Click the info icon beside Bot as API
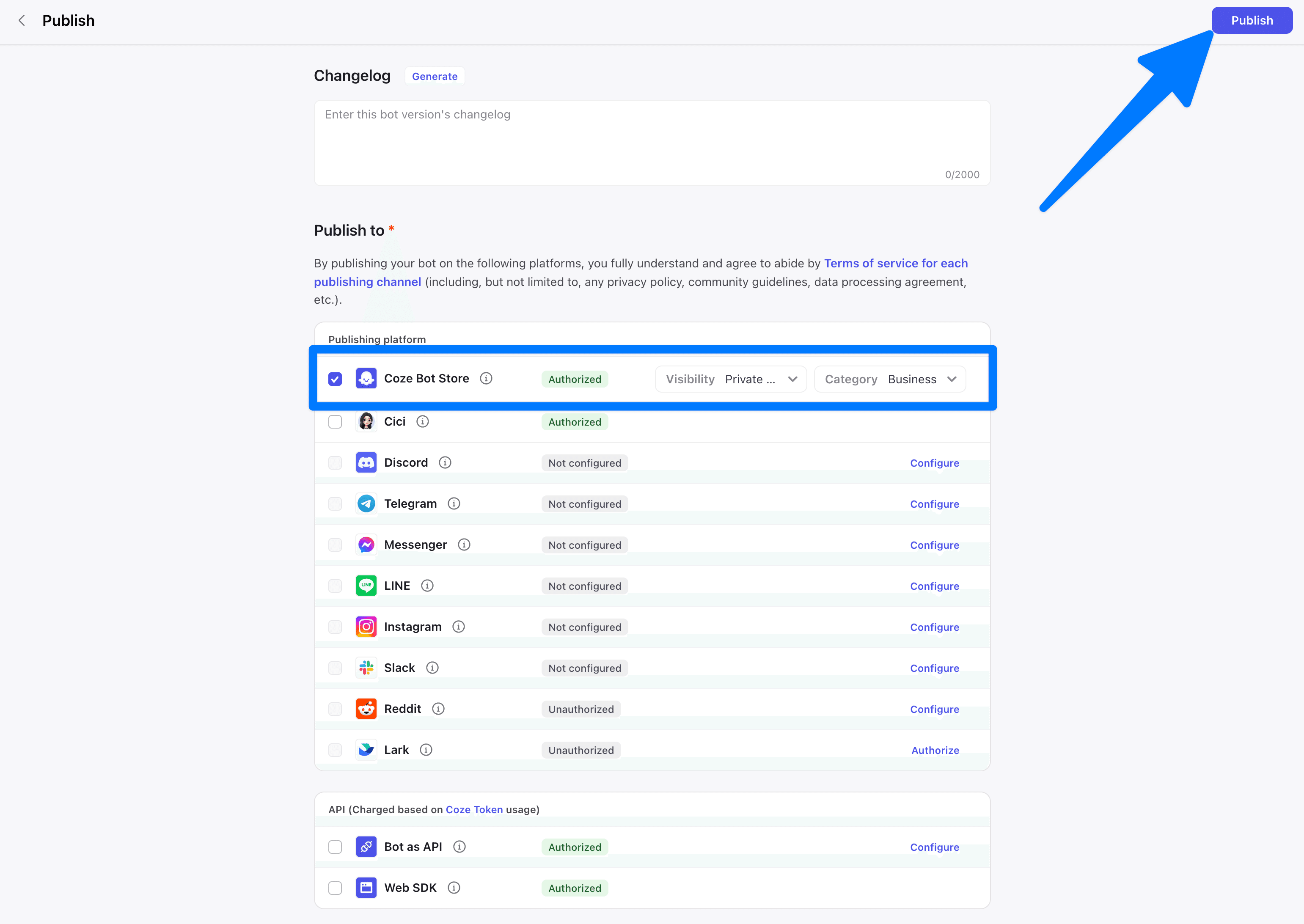This screenshot has width=1304, height=924. (459, 847)
